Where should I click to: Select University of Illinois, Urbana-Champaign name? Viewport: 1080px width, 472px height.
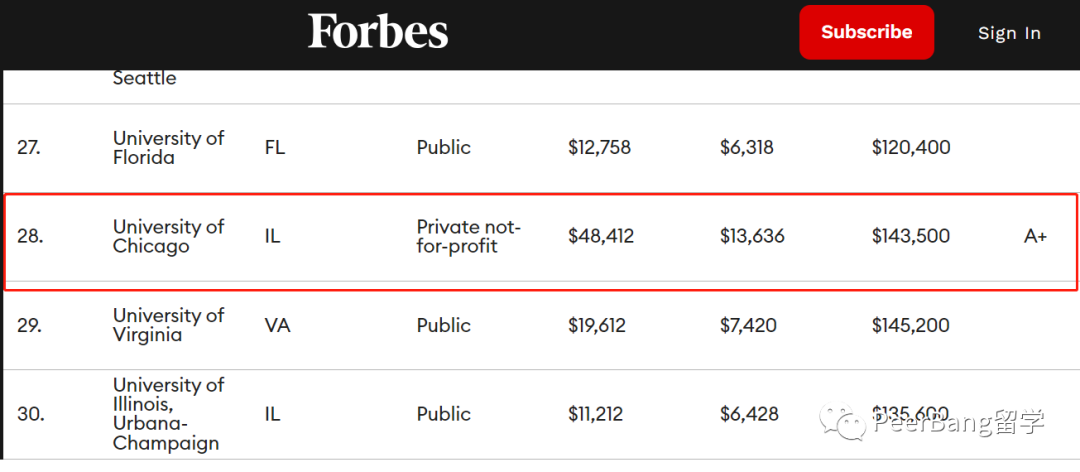(x=169, y=413)
